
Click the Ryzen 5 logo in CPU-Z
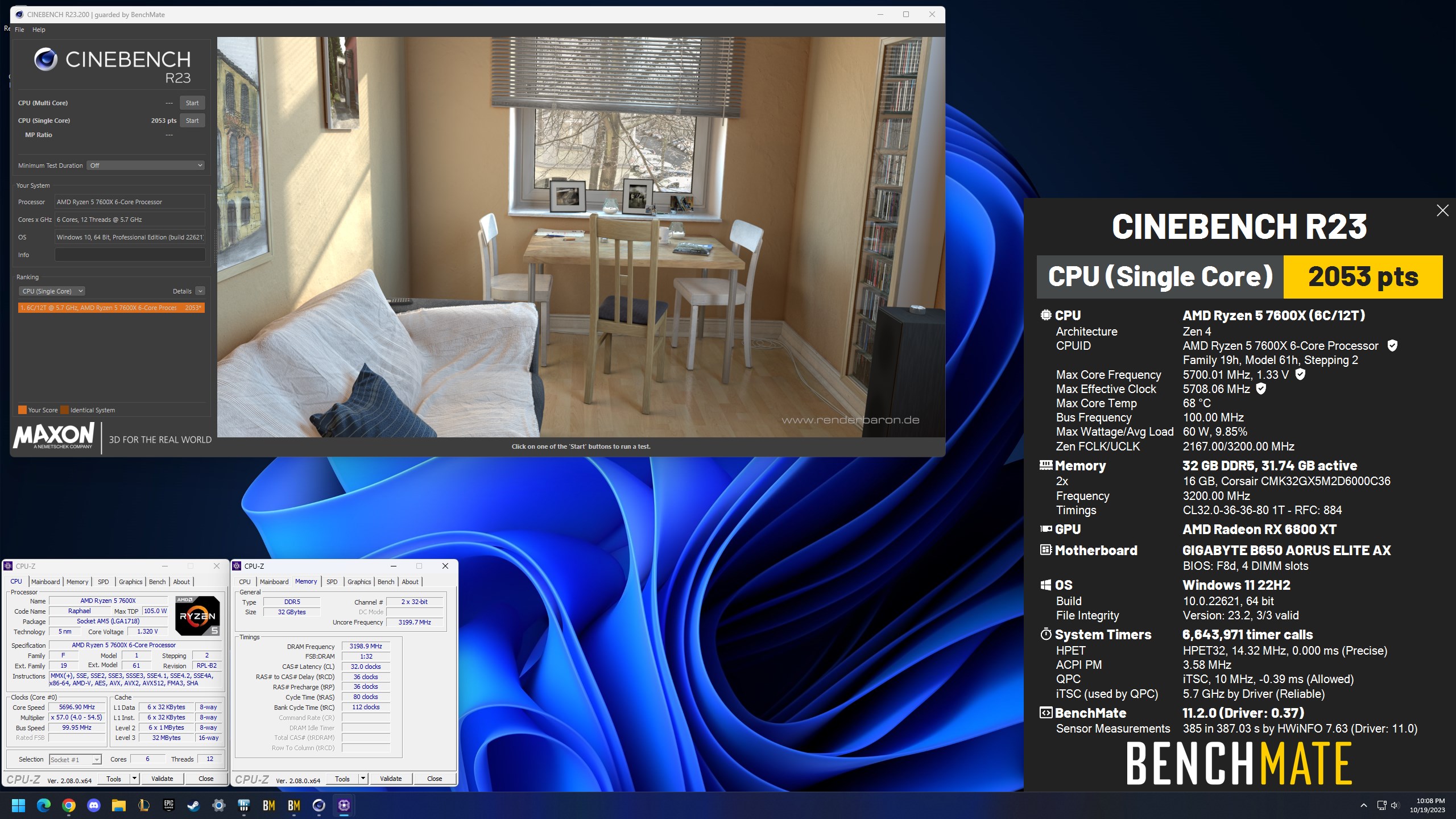[x=197, y=615]
